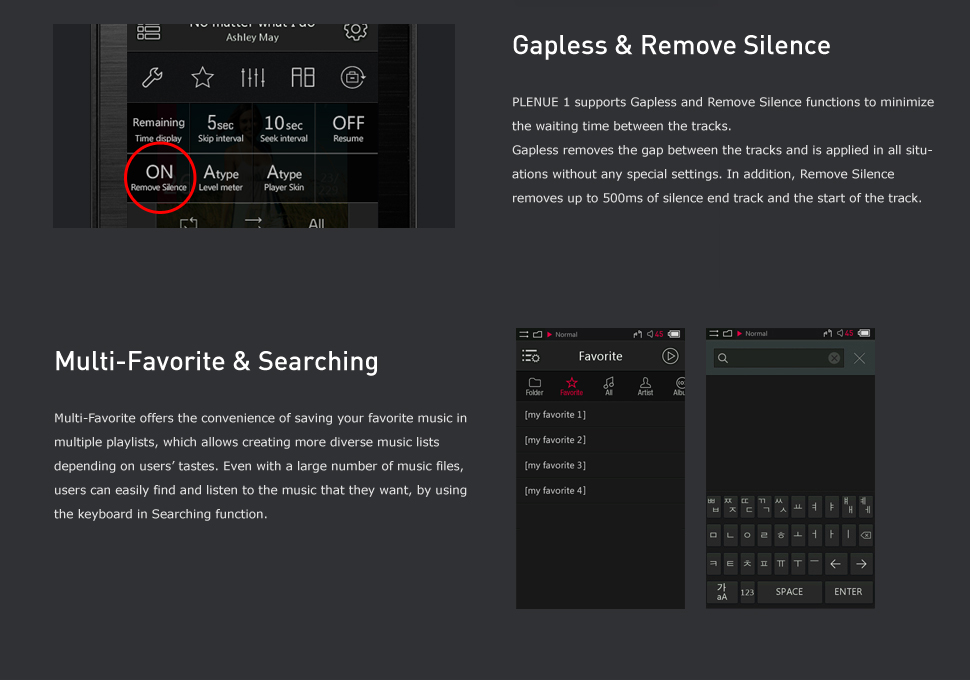Switch to the Artist tab
Image resolution: width=970 pixels, height=680 pixels.
point(645,386)
